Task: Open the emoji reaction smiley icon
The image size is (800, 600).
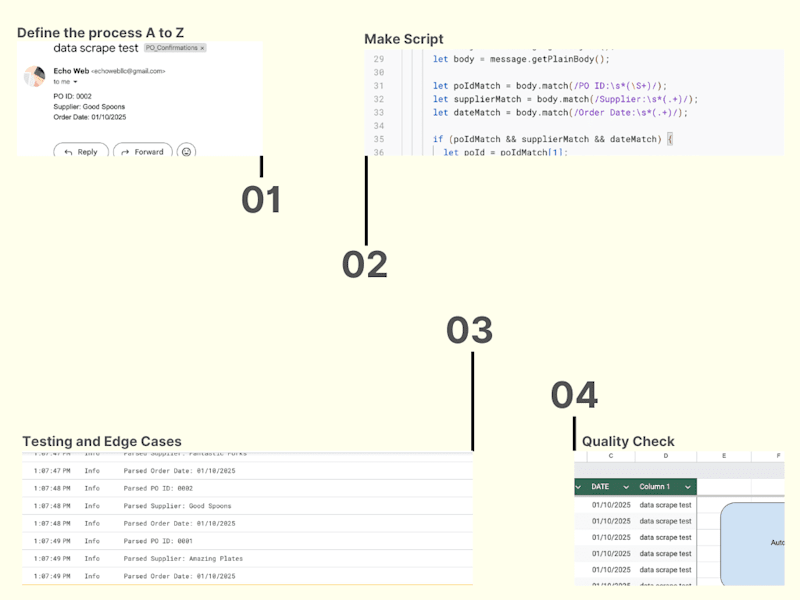Action: (x=186, y=151)
